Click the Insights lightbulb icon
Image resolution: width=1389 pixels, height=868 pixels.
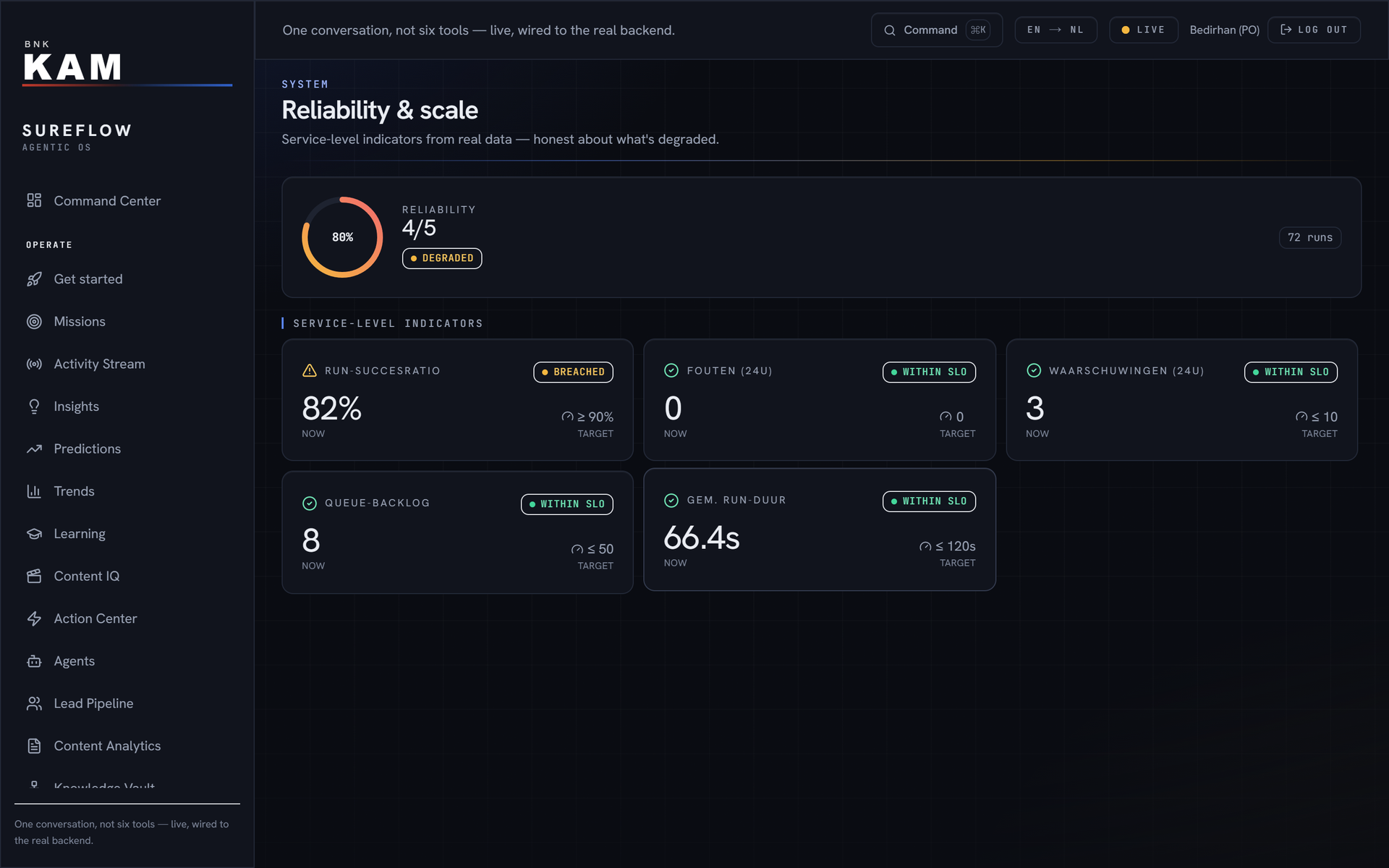click(x=34, y=407)
